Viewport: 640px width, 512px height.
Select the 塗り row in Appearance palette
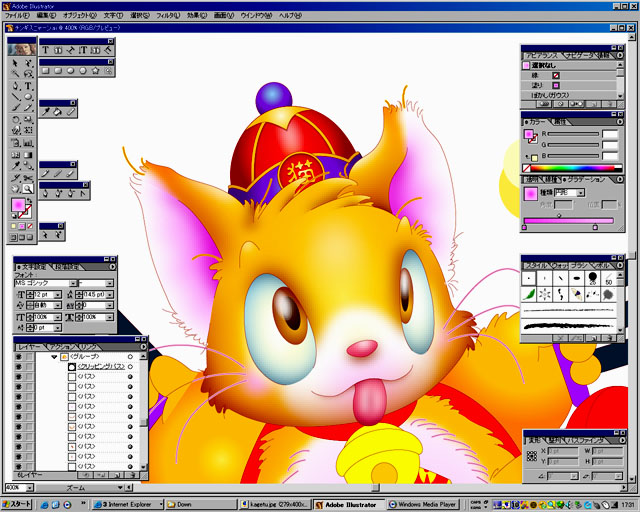[569, 85]
